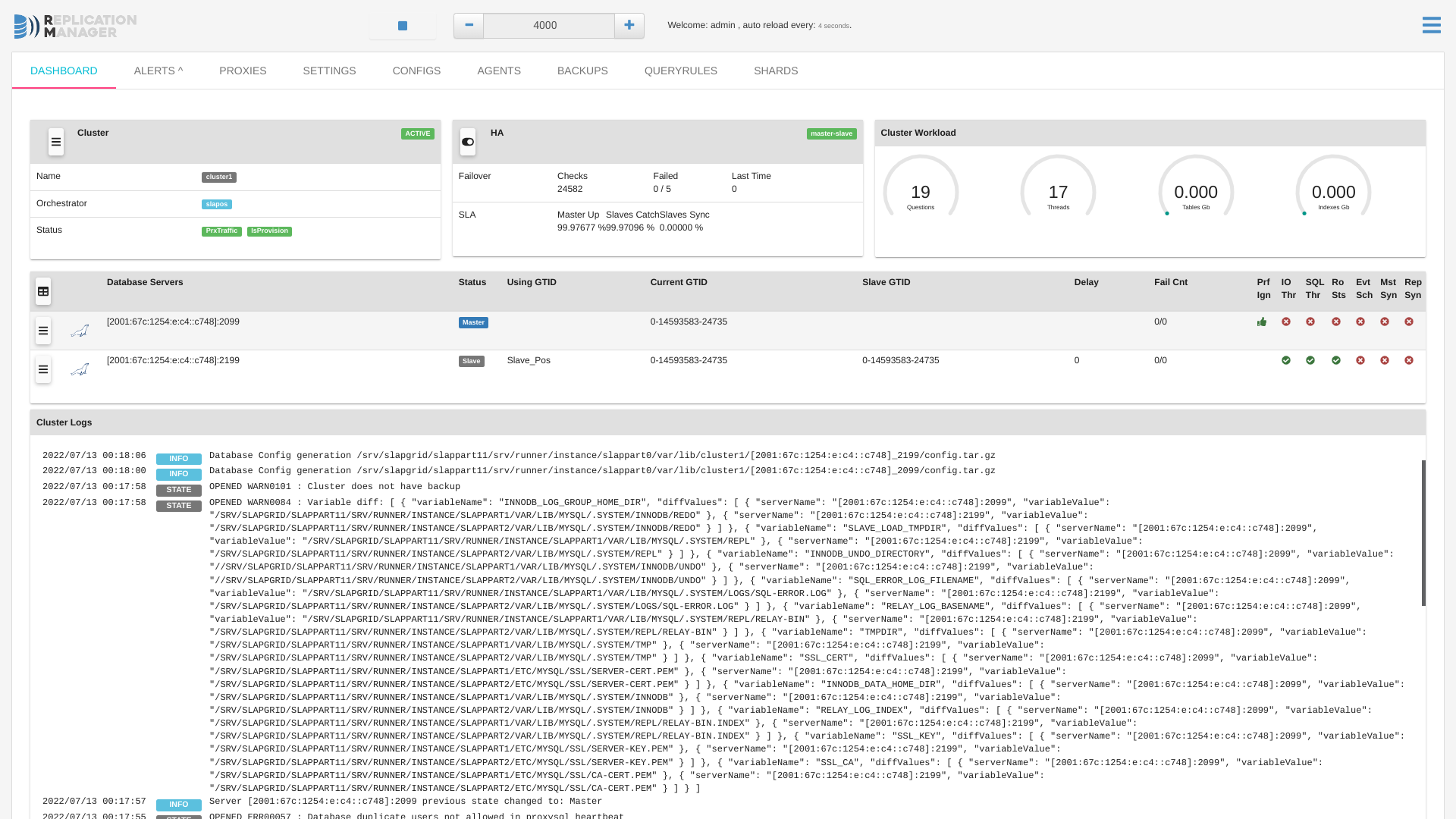1456x819 pixels.
Task: Click Mst Syn red icon for 2099 server
Action: point(1385,322)
